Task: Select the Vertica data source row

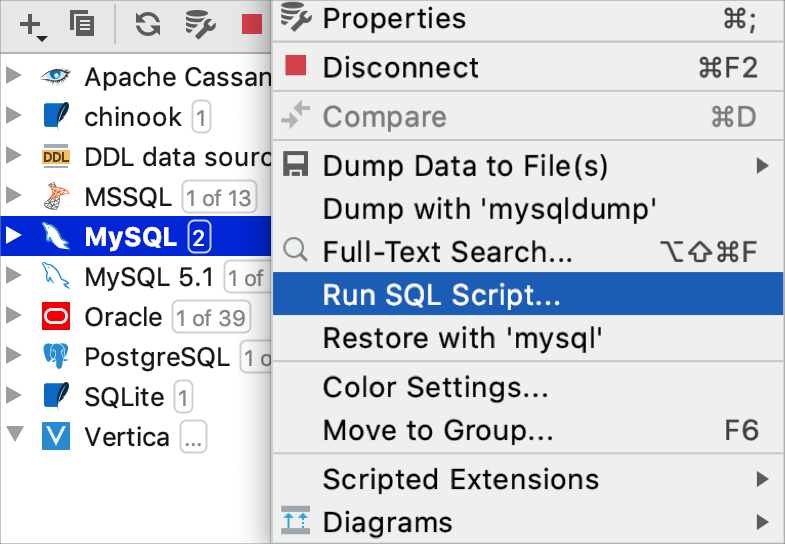Action: click(x=136, y=436)
